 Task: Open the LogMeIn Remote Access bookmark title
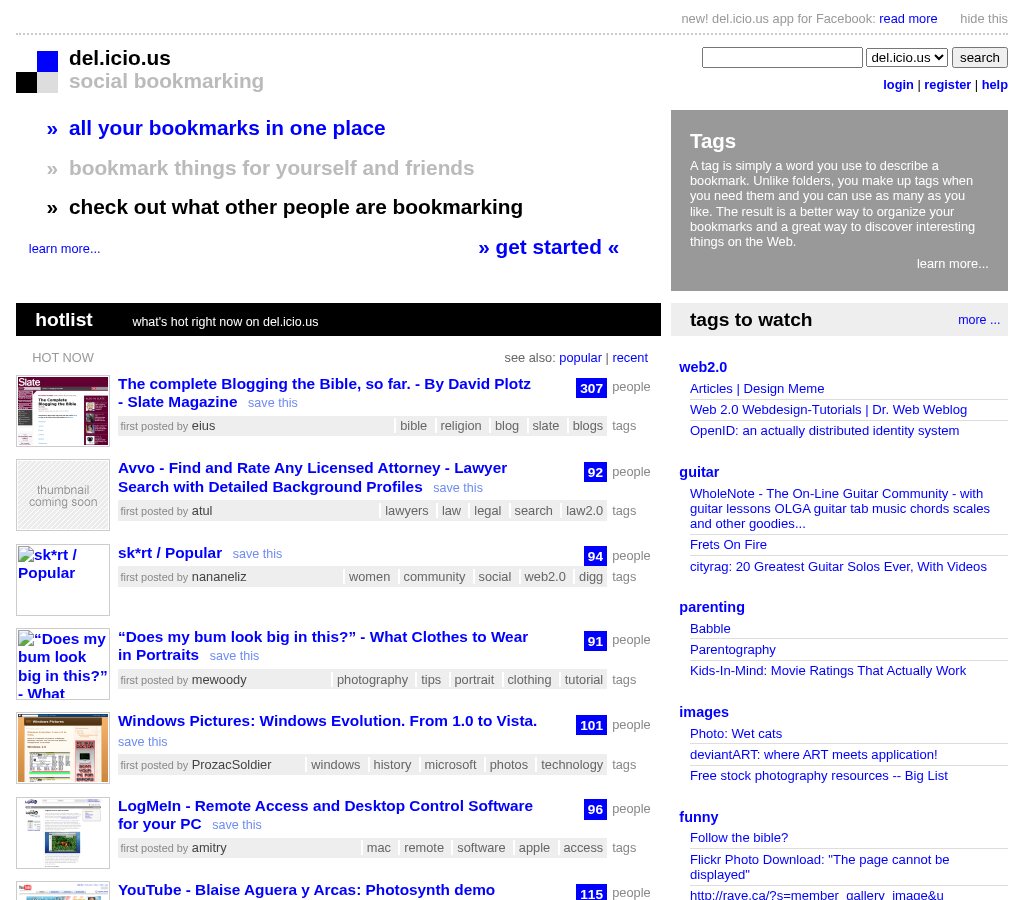pos(325,815)
